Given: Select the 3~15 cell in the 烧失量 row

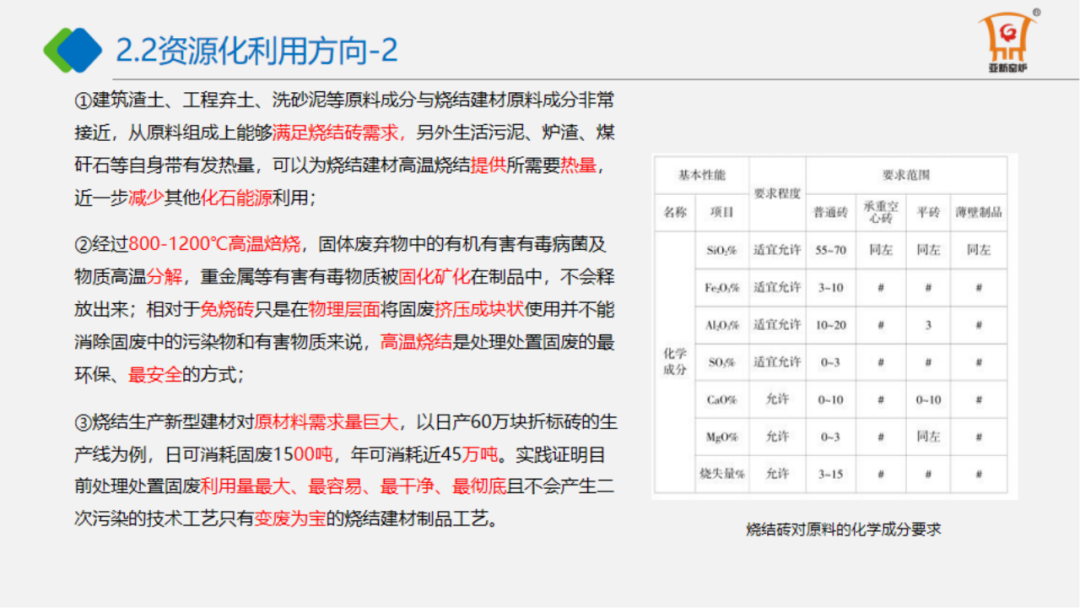Looking at the screenshot, I should (829, 472).
